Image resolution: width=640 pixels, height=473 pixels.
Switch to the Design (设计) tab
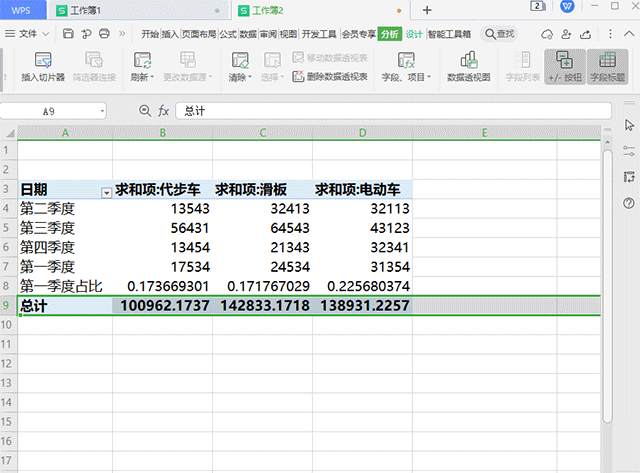point(414,34)
